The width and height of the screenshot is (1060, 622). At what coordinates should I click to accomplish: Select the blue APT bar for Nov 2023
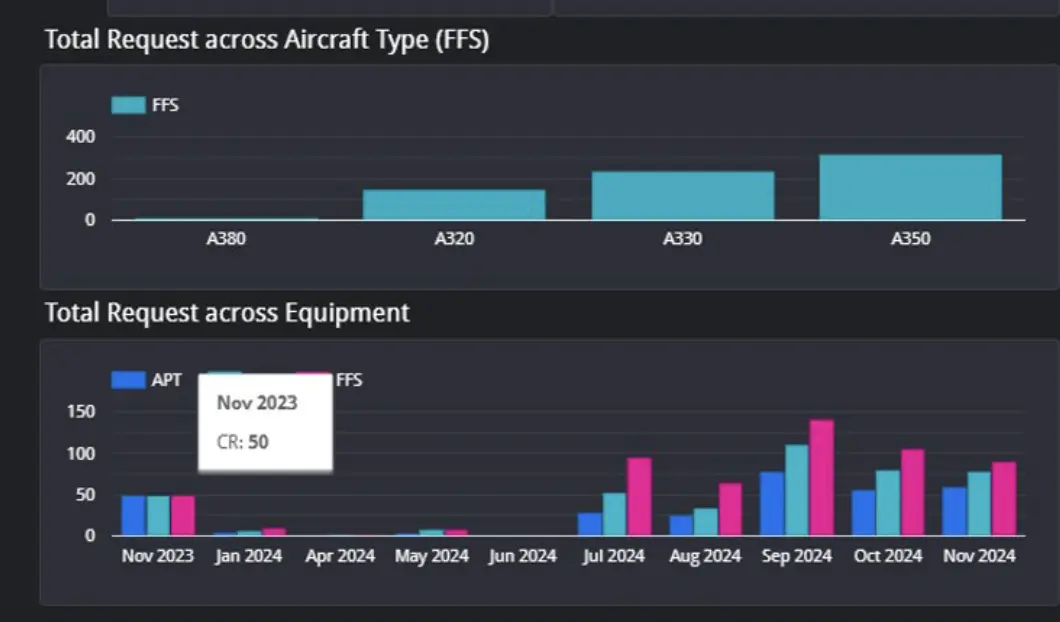pyautogui.click(x=133, y=516)
